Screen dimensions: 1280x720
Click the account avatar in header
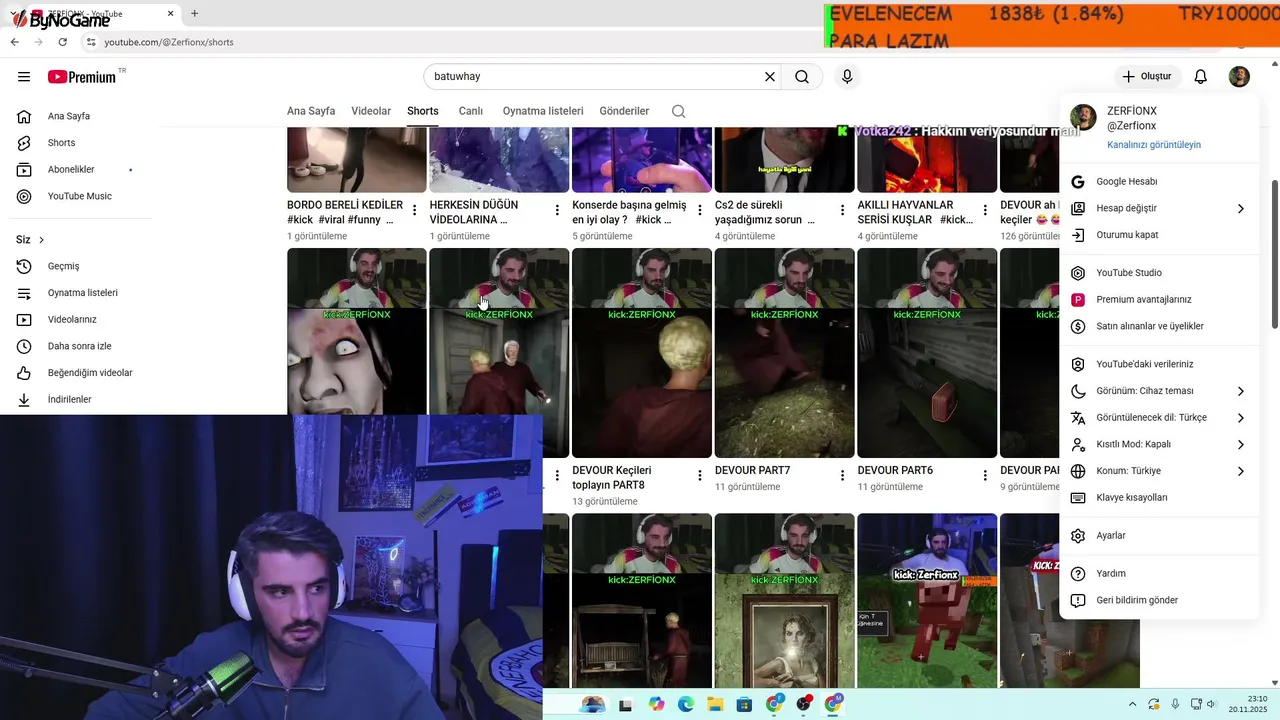pos(1239,77)
